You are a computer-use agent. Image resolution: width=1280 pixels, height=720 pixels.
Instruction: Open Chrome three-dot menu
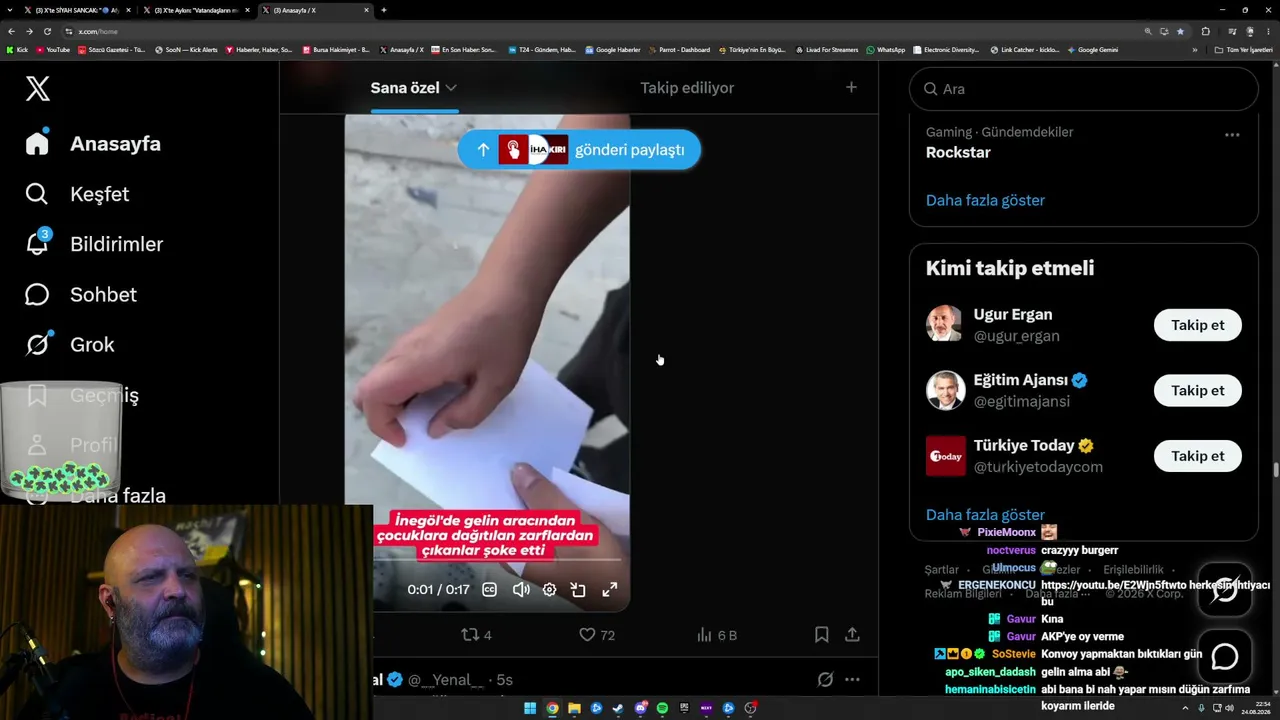(x=1269, y=31)
